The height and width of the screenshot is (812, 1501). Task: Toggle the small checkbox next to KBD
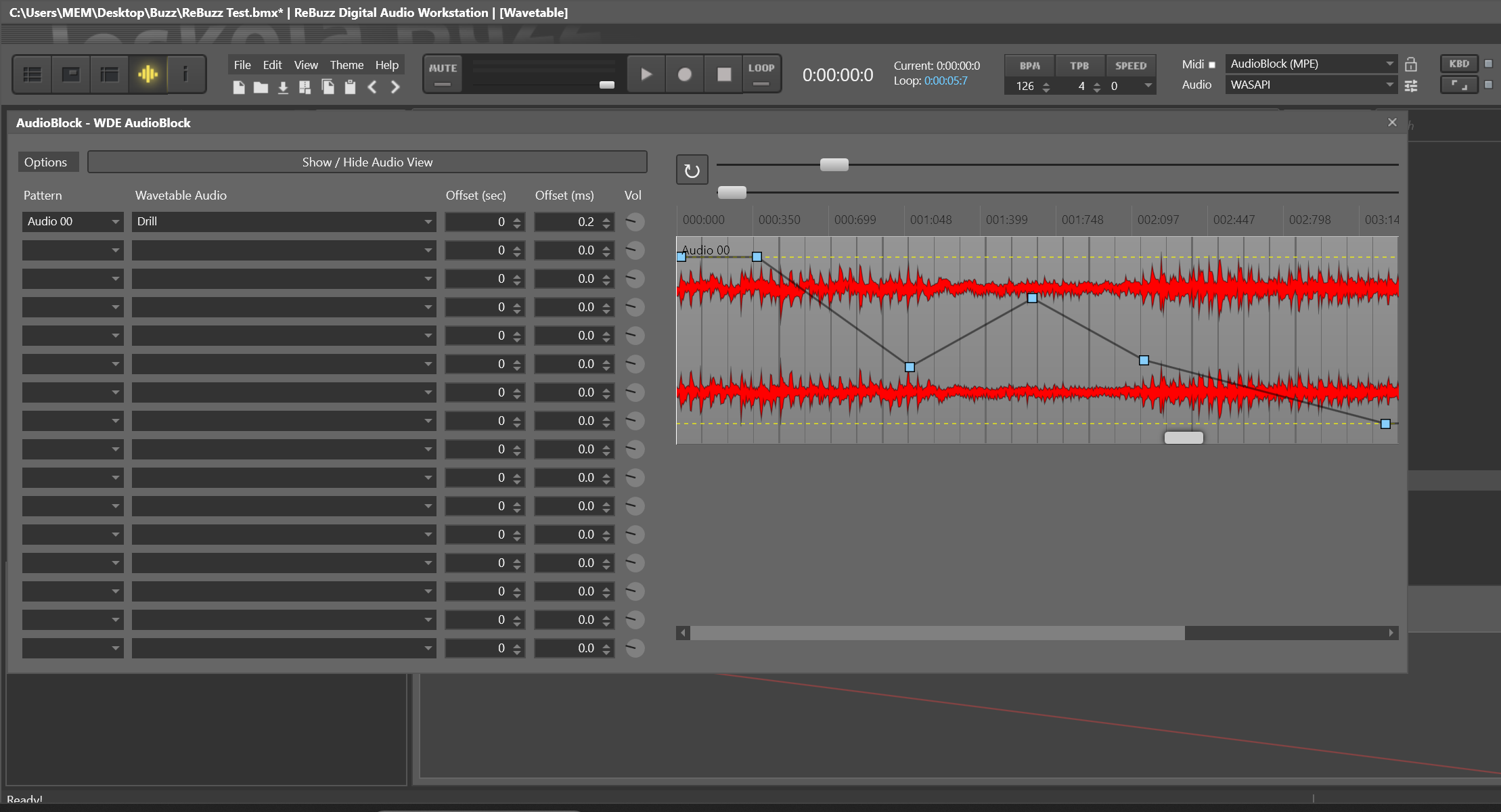(x=1488, y=64)
